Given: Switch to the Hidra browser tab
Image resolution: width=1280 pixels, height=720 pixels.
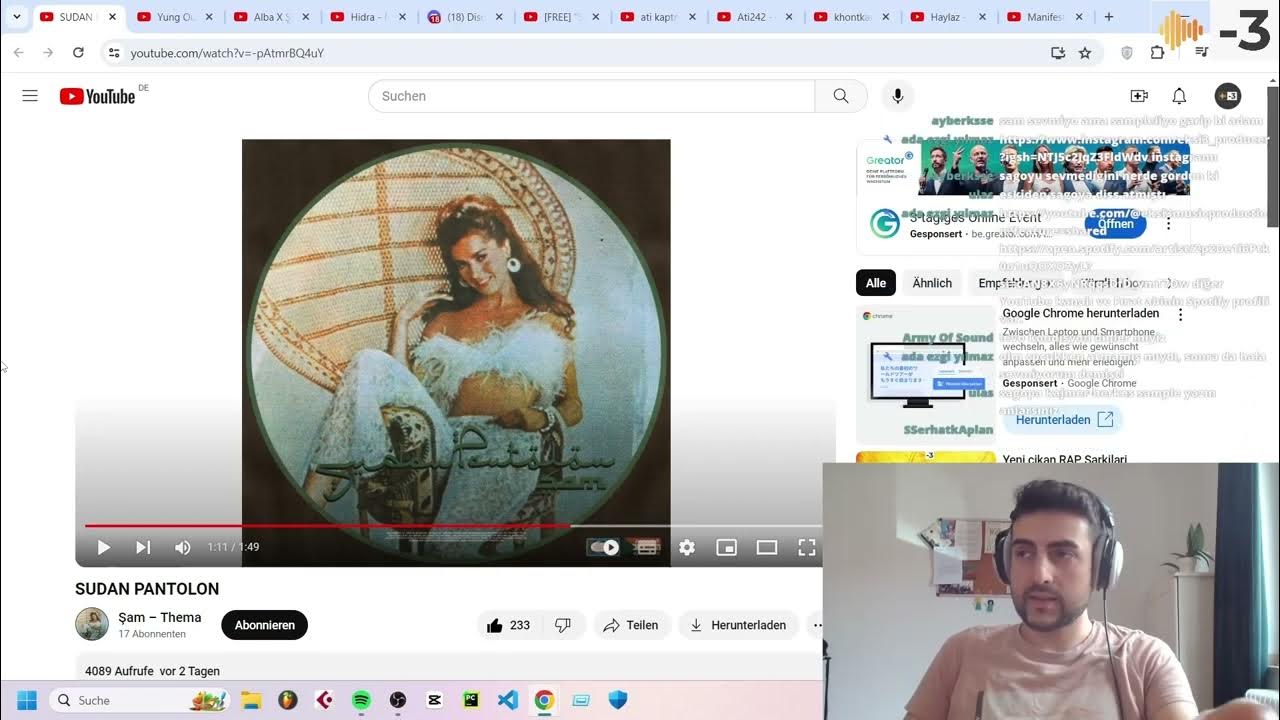Looking at the screenshot, I should 368,17.
